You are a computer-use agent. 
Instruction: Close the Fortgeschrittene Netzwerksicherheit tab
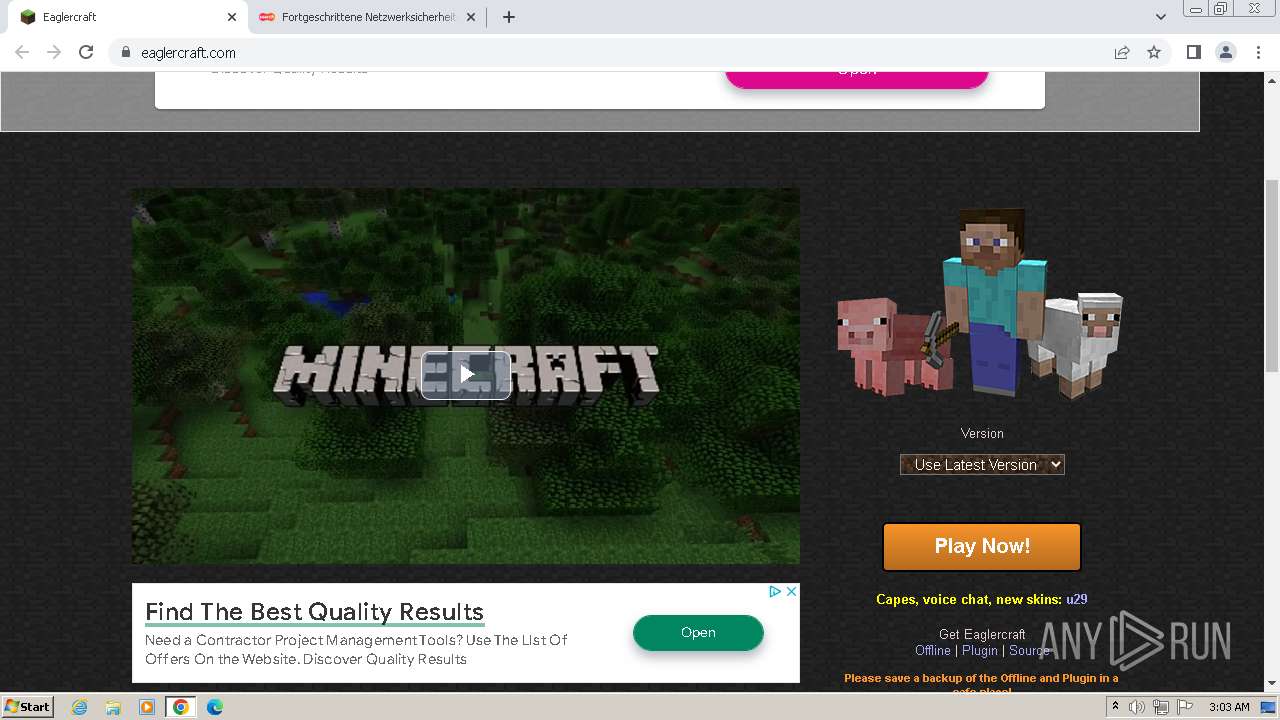pos(471,17)
